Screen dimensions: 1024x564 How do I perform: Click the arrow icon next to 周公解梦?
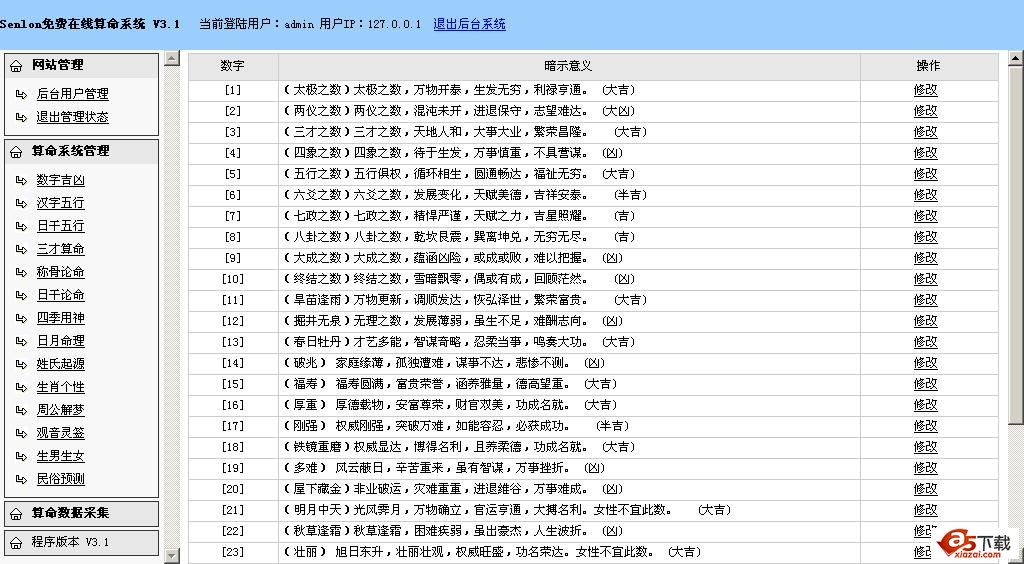click(x=23, y=411)
